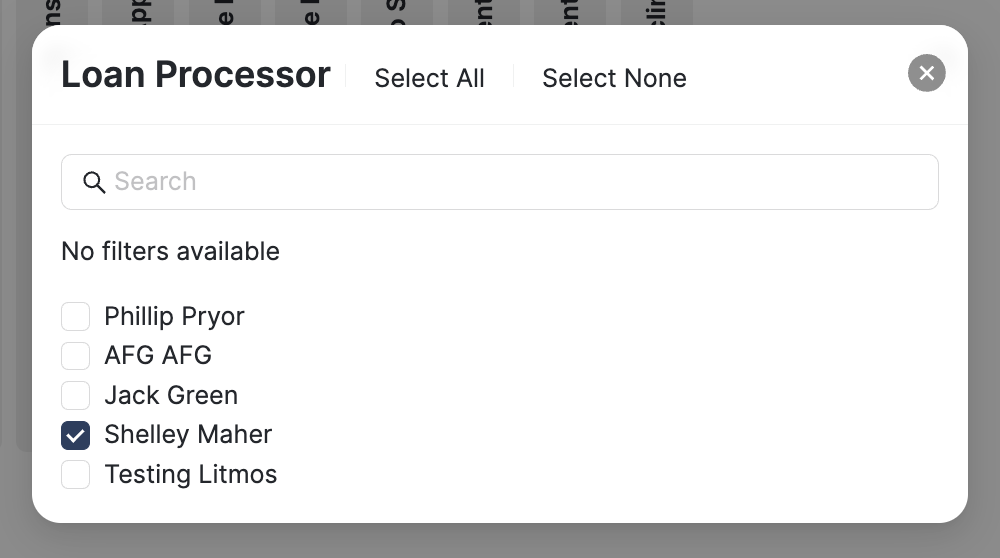Uncheck the Shelley Maher checkbox

point(76,435)
